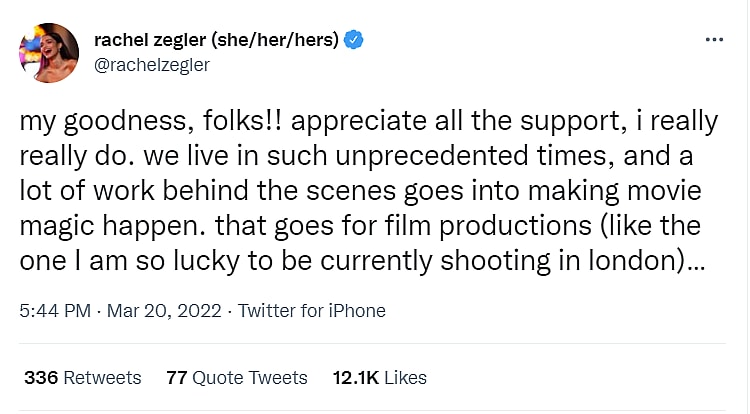
Task: Click the Mar 20, 2022 date
Action: coord(159,311)
